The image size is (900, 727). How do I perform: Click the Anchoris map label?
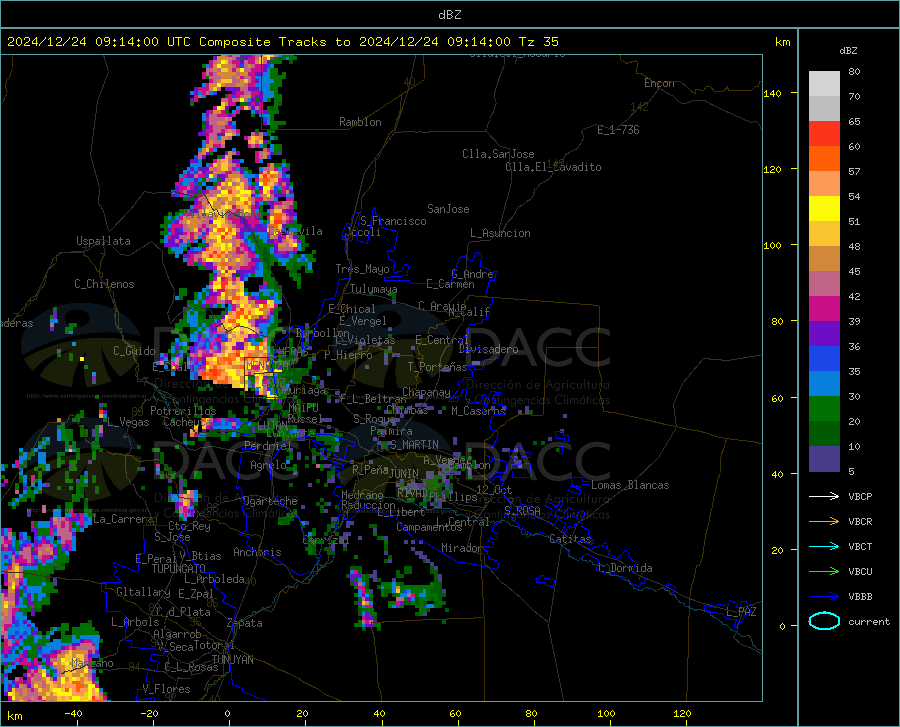pyautogui.click(x=257, y=552)
